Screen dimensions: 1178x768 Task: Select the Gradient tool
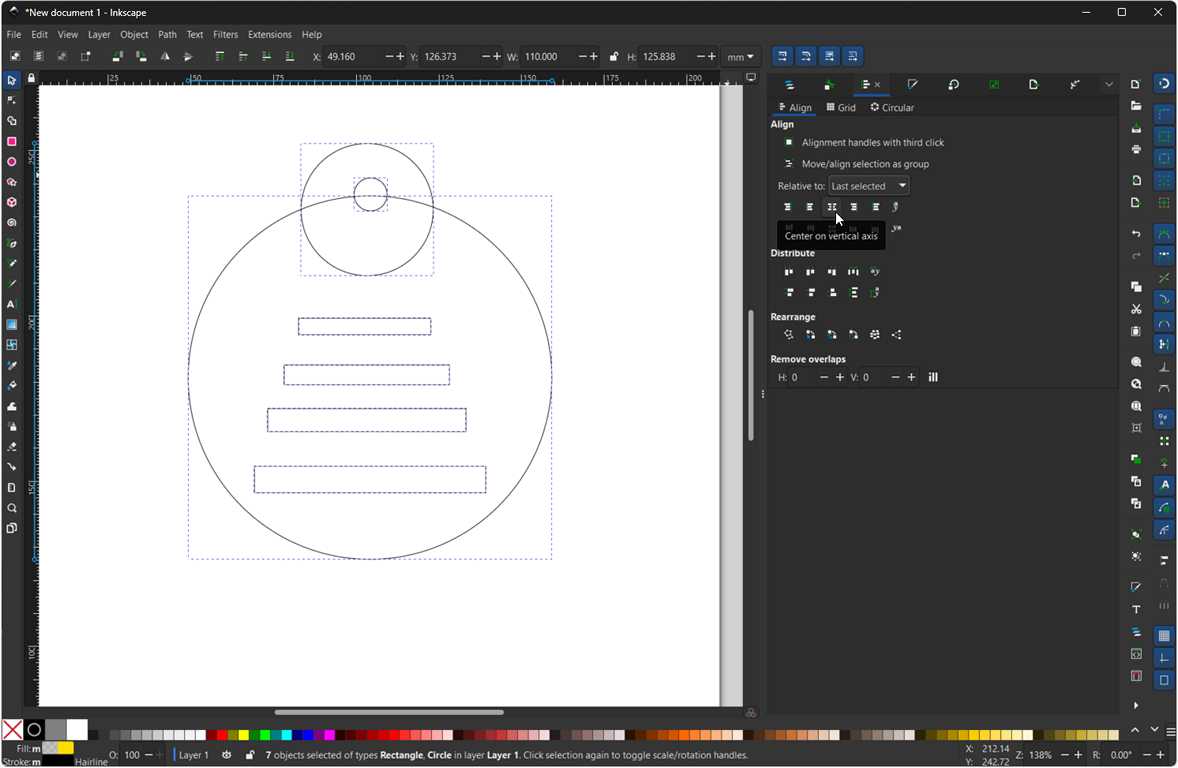[x=11, y=325]
